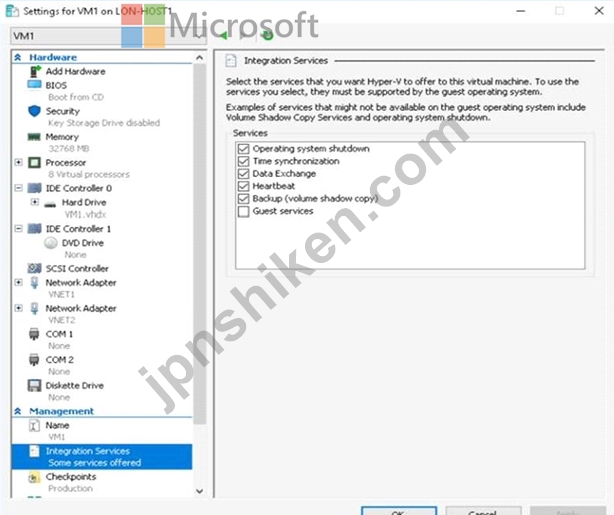Expand the VNET1 Network Adapter node

(18, 282)
